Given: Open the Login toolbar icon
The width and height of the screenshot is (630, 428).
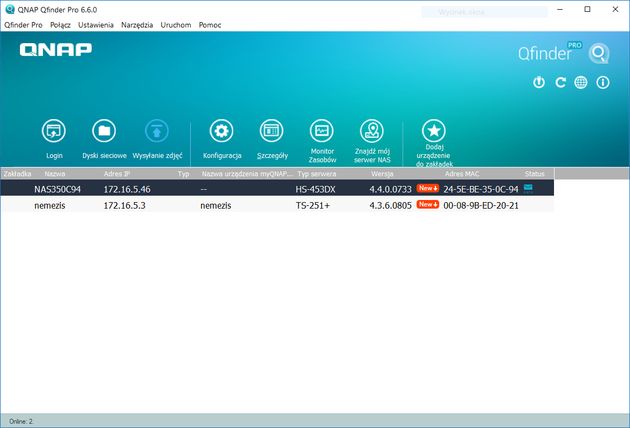Looking at the screenshot, I should [x=54, y=131].
